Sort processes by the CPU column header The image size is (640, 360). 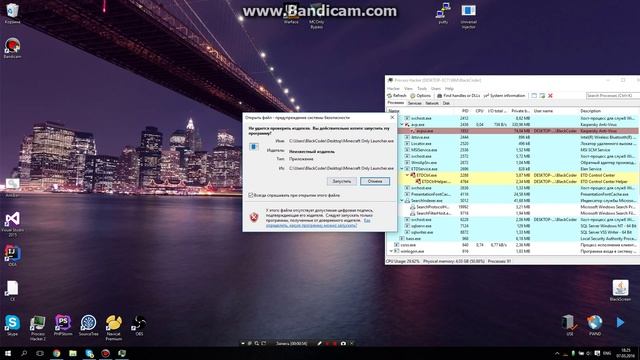tap(479, 111)
